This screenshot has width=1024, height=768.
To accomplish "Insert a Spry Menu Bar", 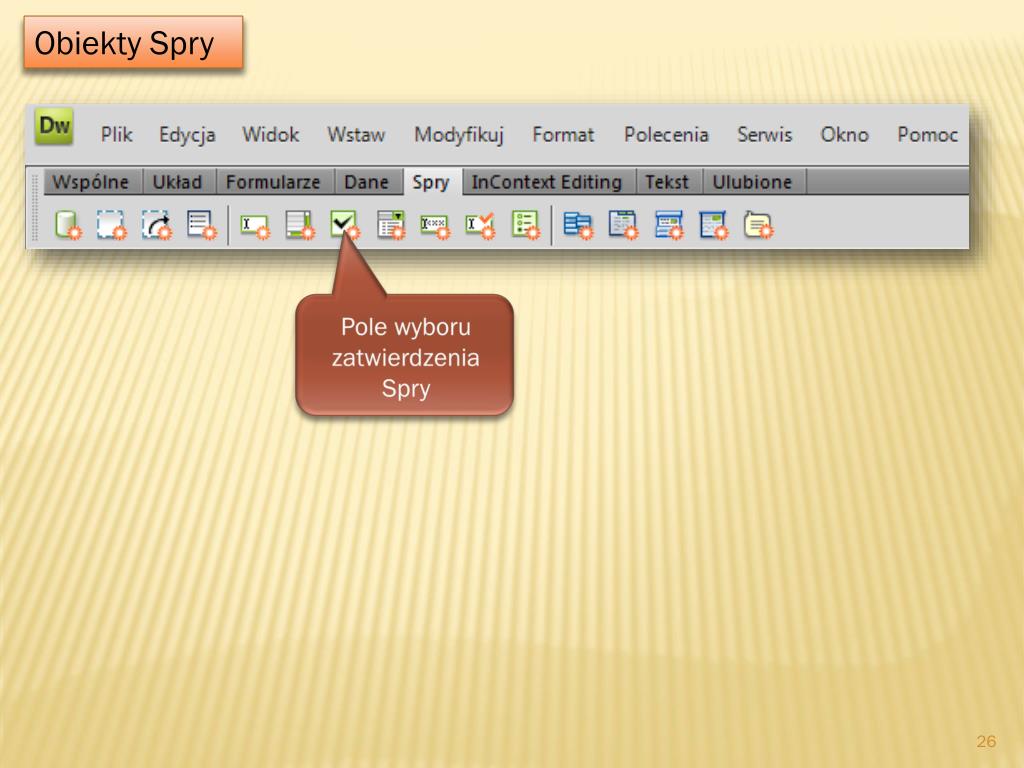I will click(x=579, y=225).
